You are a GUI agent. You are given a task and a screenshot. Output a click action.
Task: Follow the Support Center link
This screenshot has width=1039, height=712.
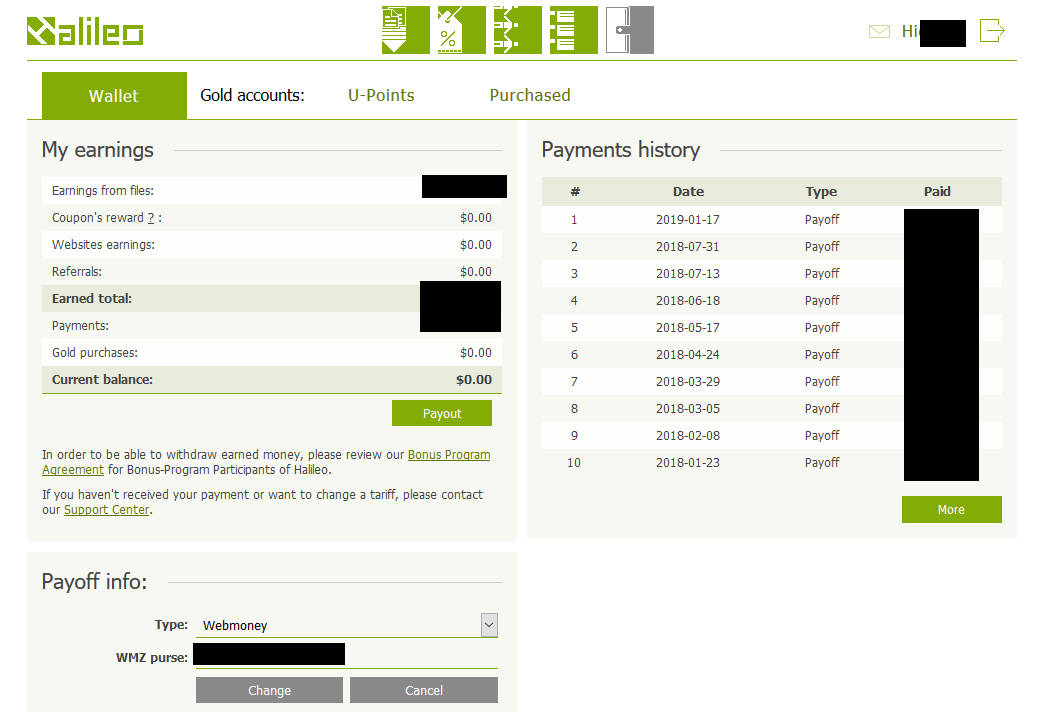pos(106,510)
